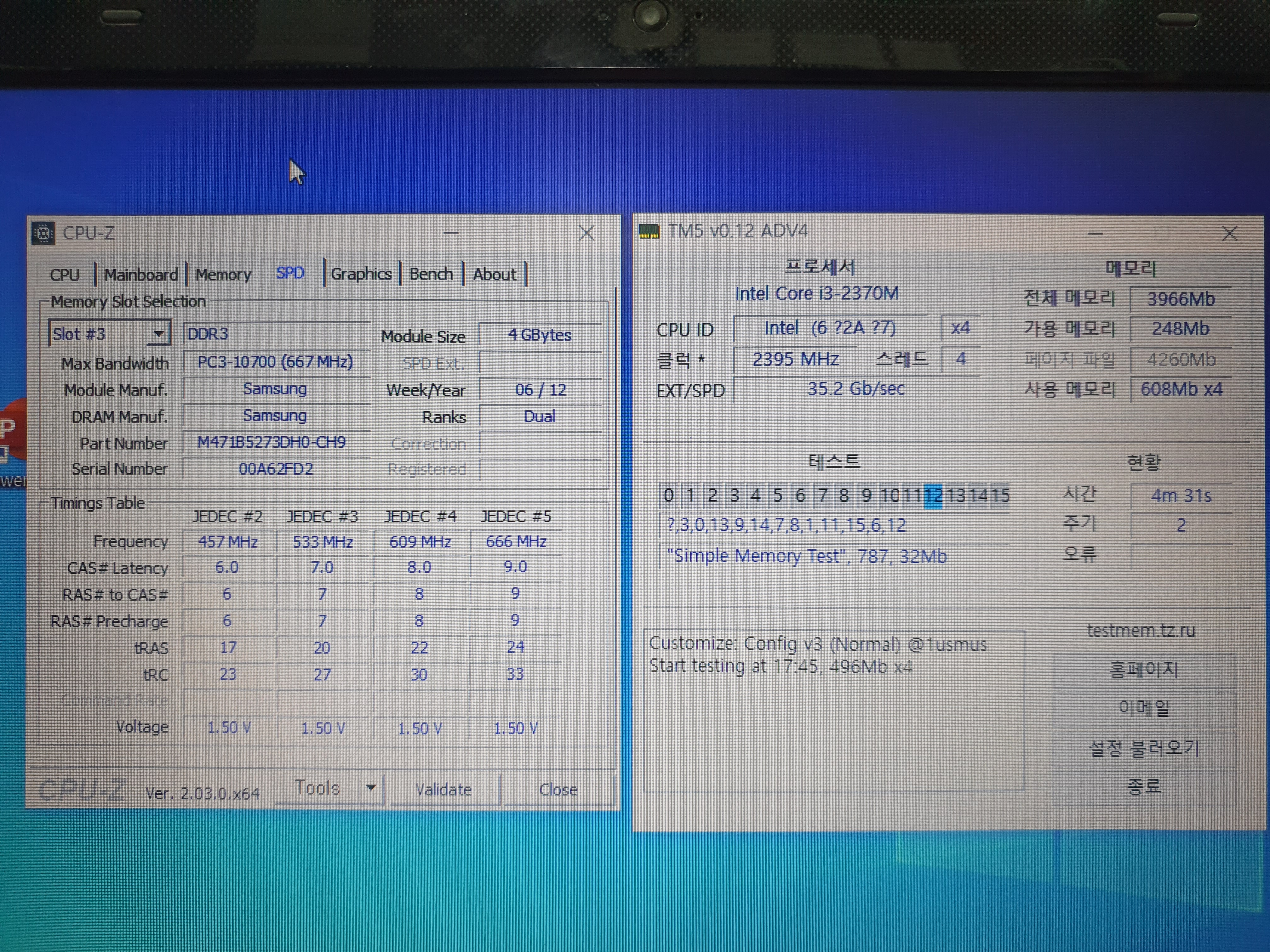Click the clock "2395 MHz" value
Screen dimensions: 1270x952
pyautogui.click(x=796, y=359)
